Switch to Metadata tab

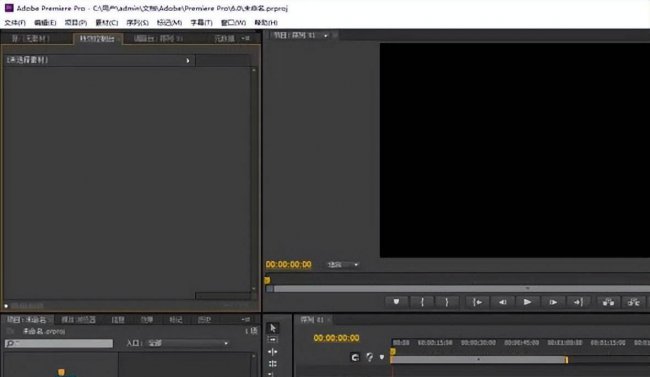coord(224,39)
